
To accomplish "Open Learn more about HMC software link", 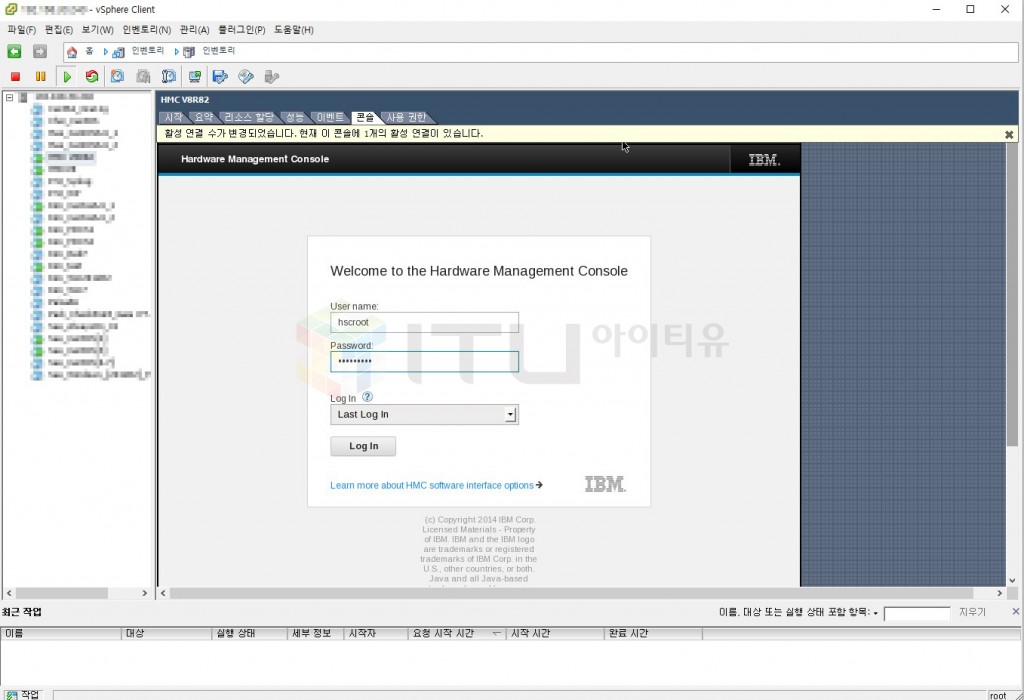I will (x=432, y=485).
